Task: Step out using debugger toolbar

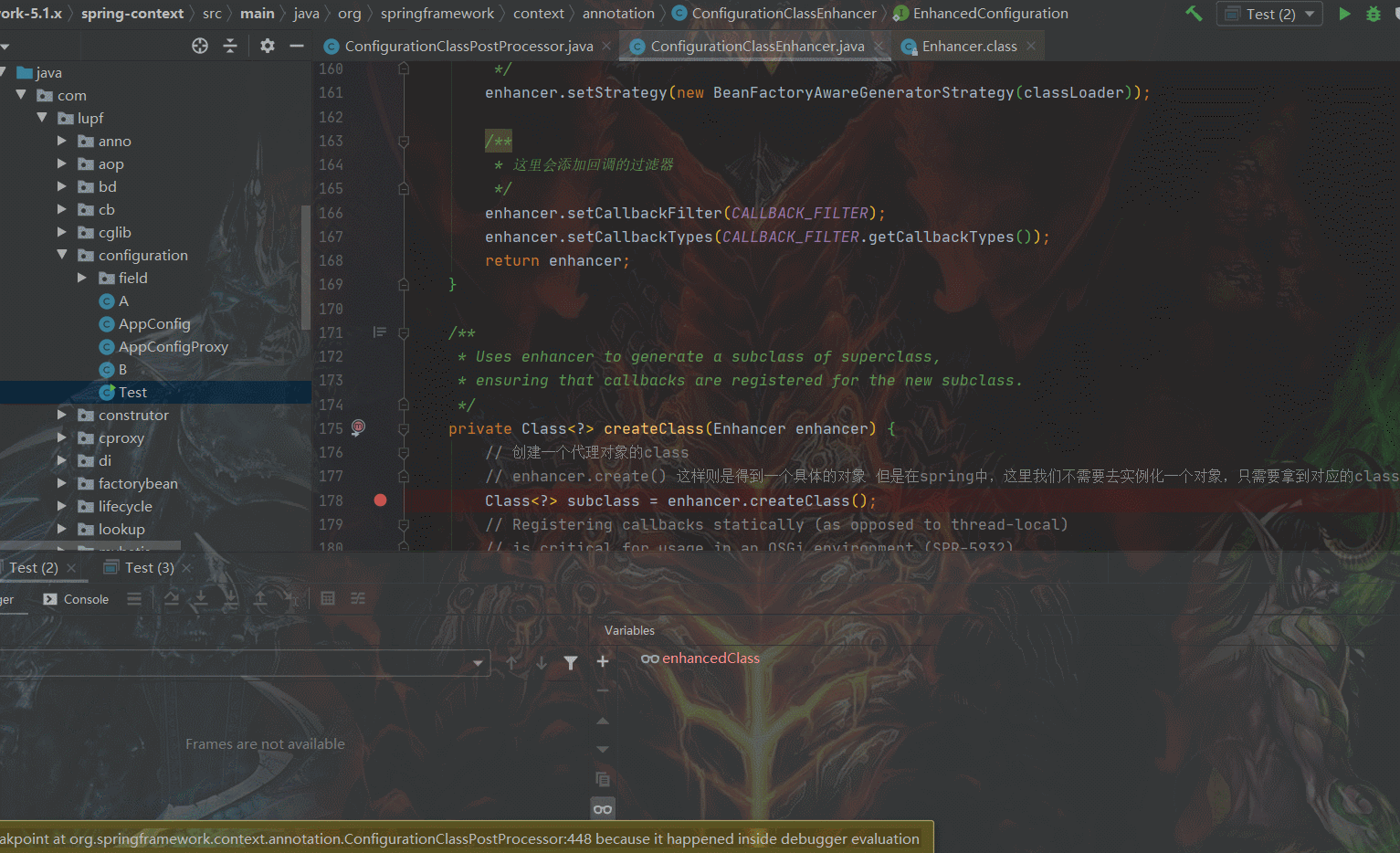Action: pyautogui.click(x=260, y=599)
